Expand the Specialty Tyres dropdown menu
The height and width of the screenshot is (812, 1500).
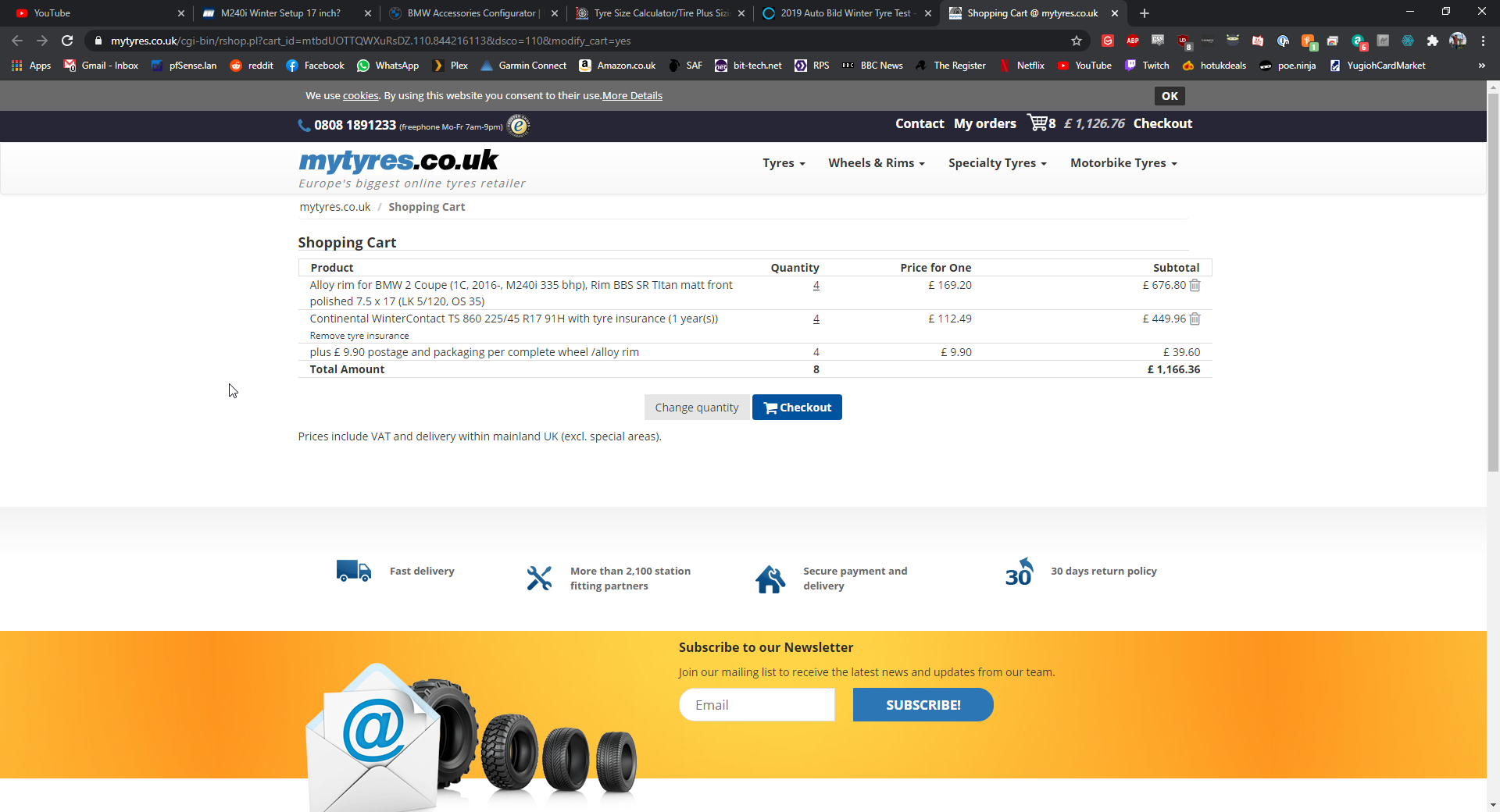[x=998, y=163]
